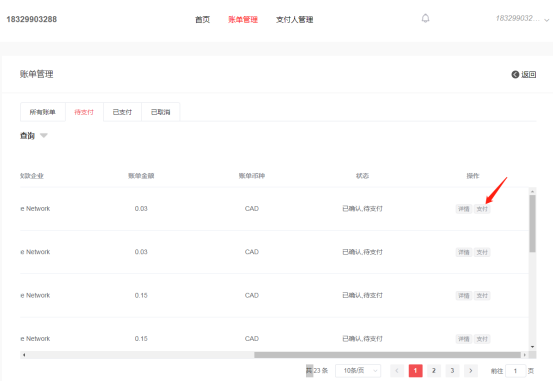Click the CAD cell in first row
The height and width of the screenshot is (381, 554).
point(252,209)
